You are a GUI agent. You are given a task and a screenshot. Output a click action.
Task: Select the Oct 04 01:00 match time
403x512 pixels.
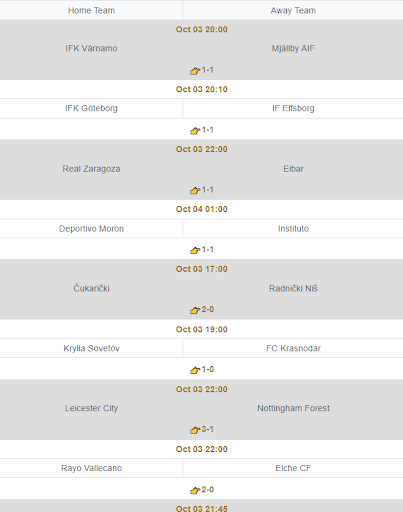click(x=202, y=209)
